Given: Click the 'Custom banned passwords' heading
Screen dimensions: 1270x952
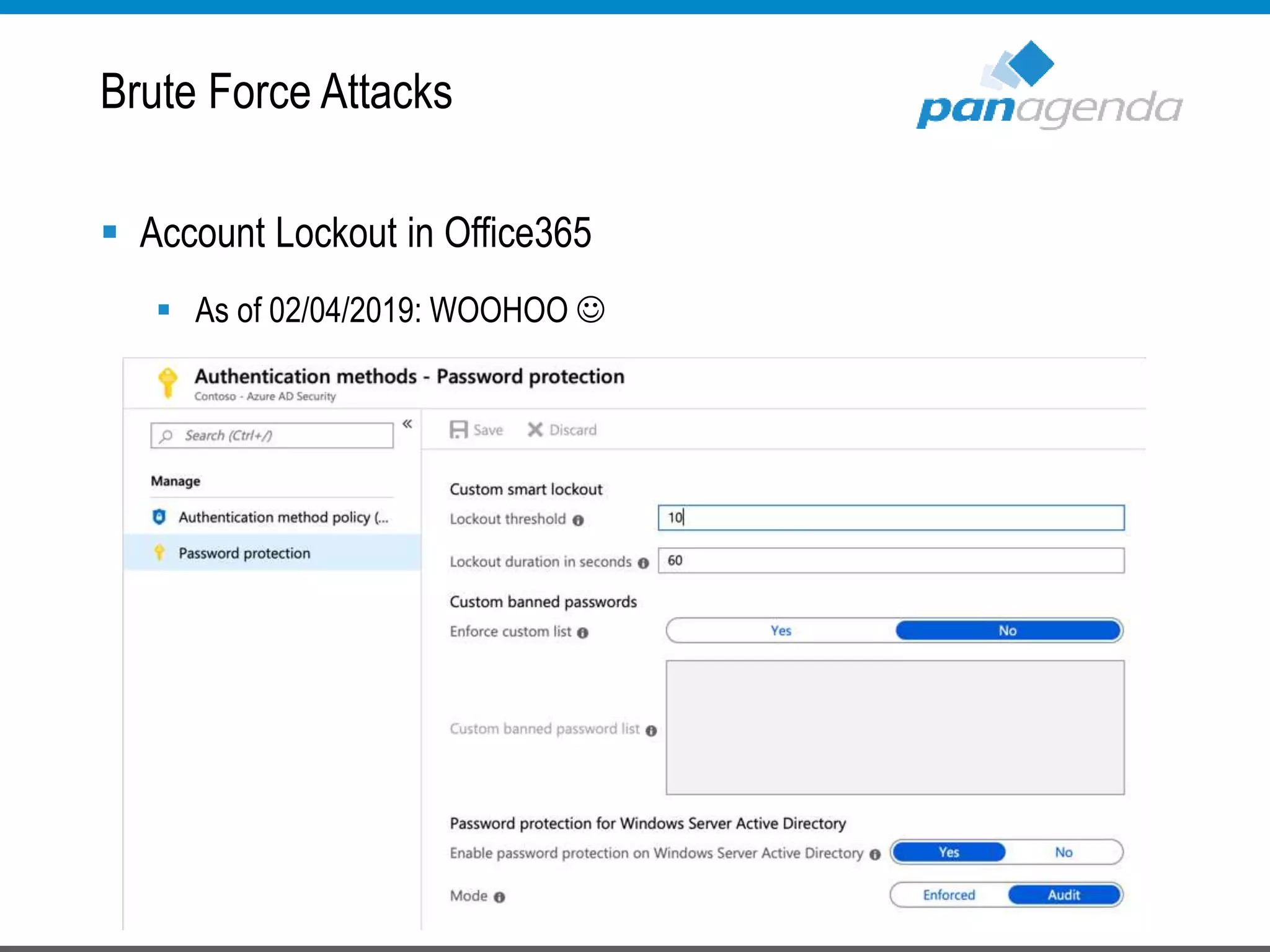Looking at the screenshot, I should [543, 602].
